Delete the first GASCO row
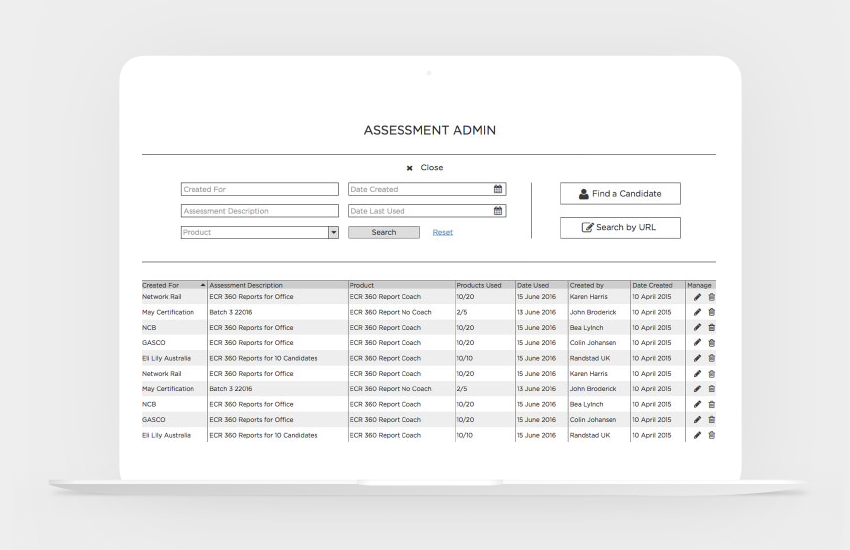The height and width of the screenshot is (550, 850). [x=712, y=342]
